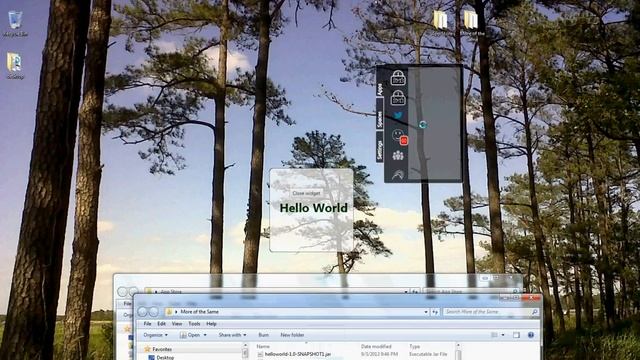The height and width of the screenshot is (360, 640).
Task: Click the Back arrow in the back App Store window
Action: (x=122, y=292)
